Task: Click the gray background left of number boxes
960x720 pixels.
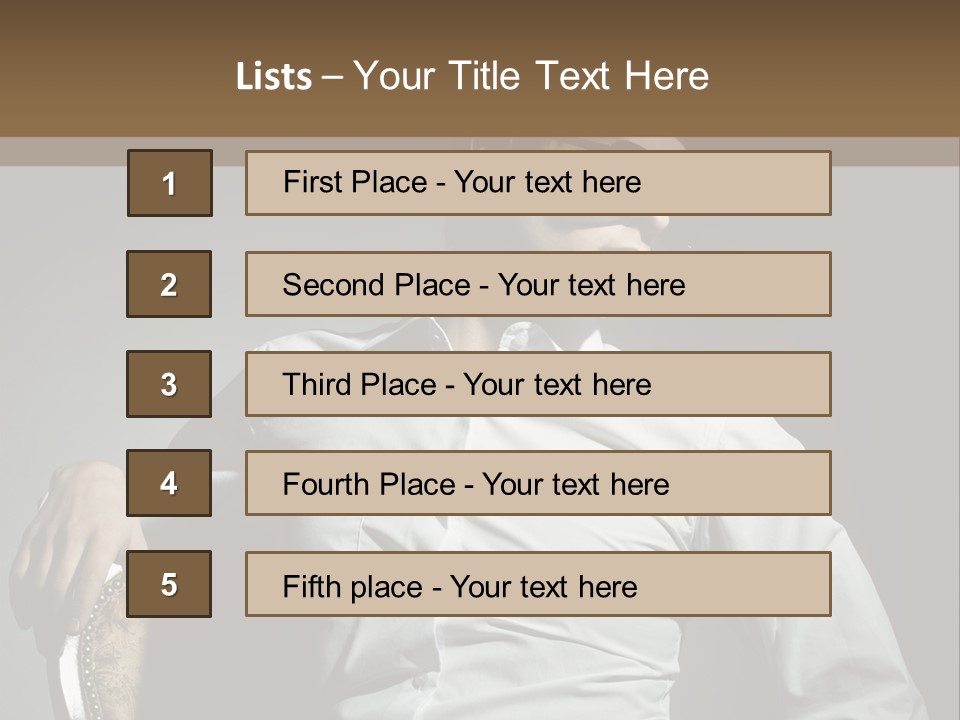Action: (x=60, y=300)
